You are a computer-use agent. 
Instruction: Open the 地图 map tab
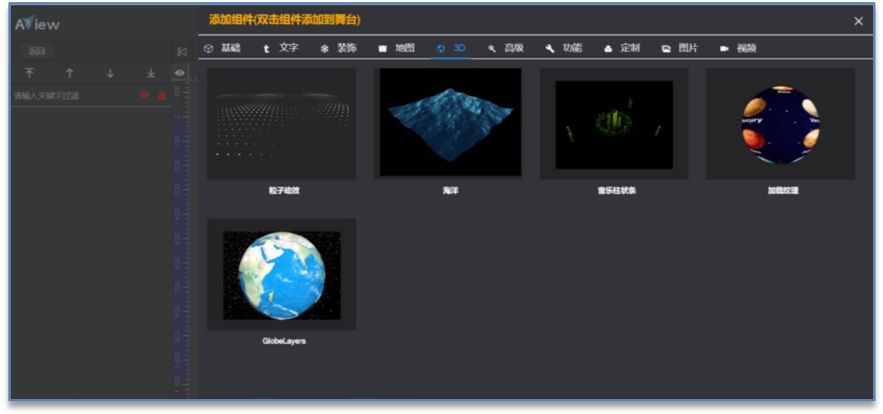pyautogui.click(x=396, y=48)
